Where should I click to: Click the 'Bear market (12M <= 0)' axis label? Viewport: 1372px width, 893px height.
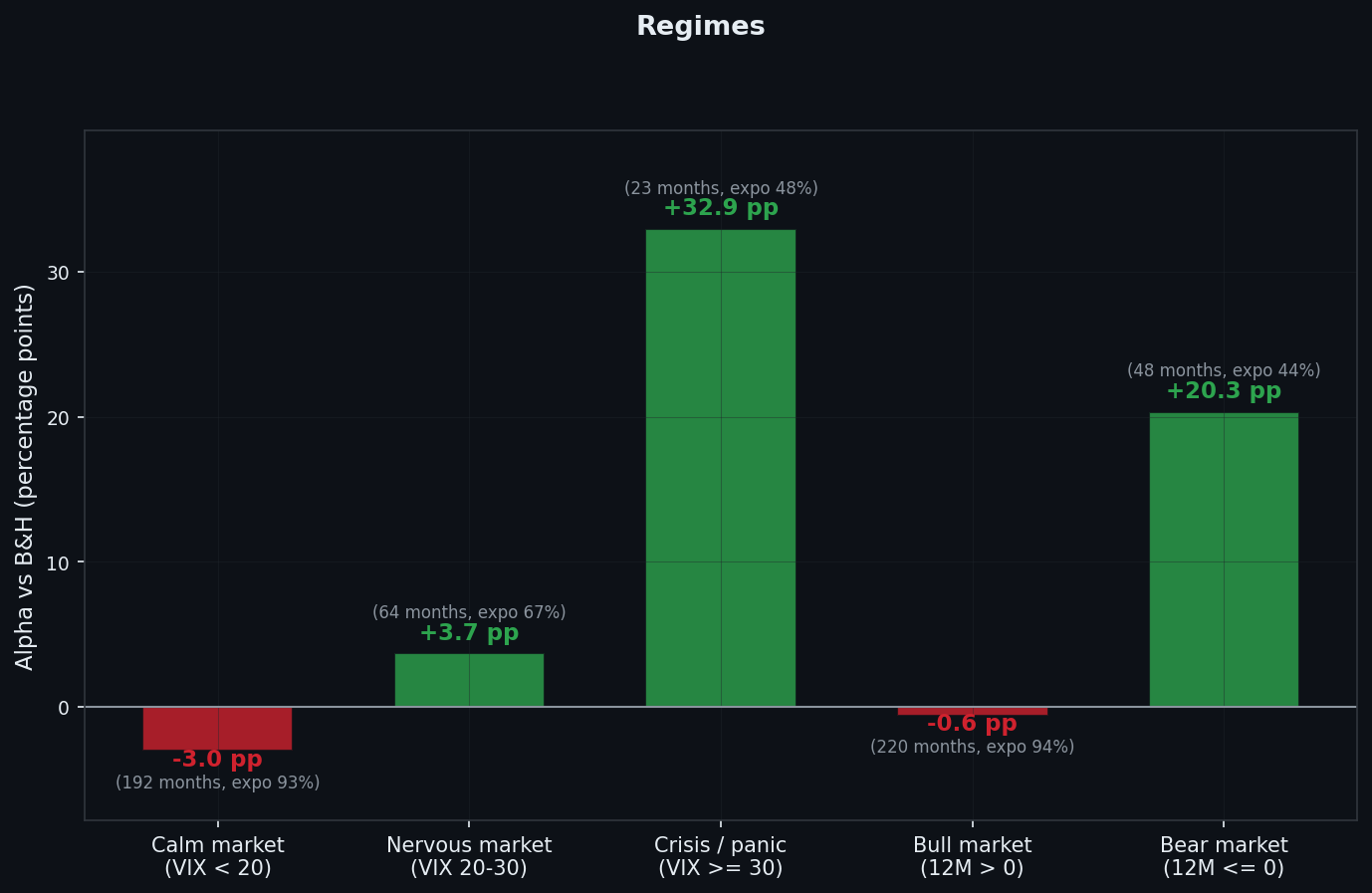pos(1223,856)
